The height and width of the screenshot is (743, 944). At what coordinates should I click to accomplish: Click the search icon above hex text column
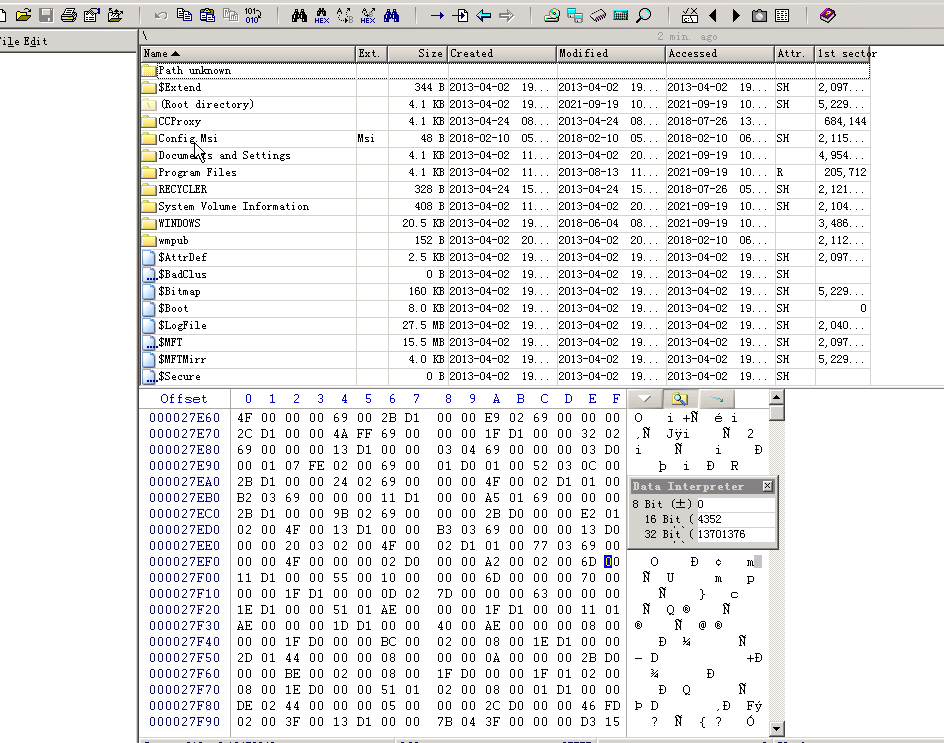tap(680, 399)
